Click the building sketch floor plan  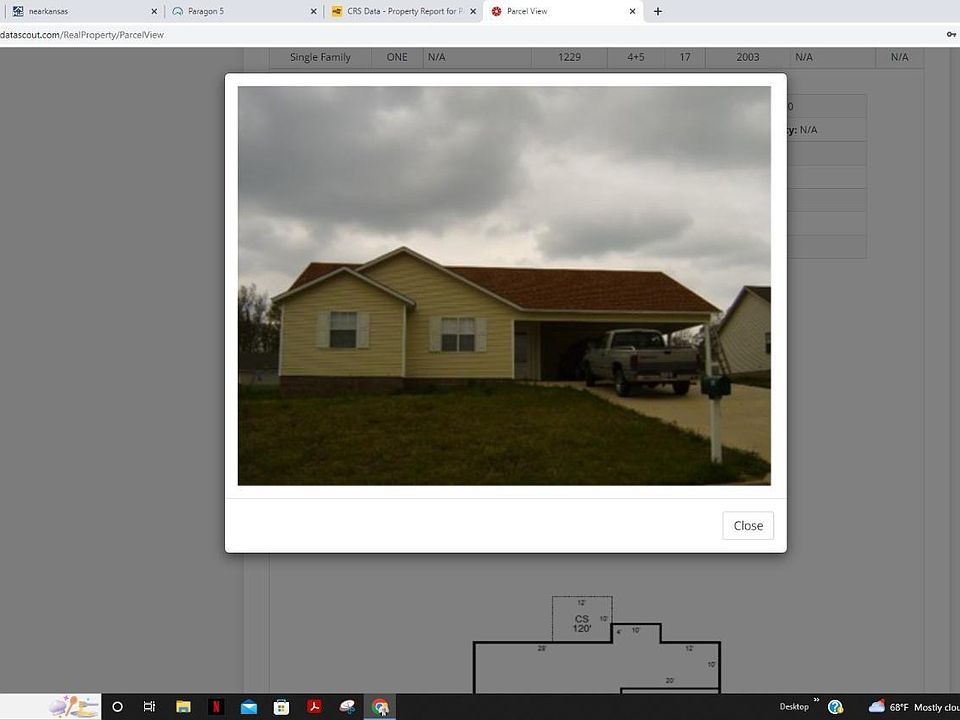point(597,645)
